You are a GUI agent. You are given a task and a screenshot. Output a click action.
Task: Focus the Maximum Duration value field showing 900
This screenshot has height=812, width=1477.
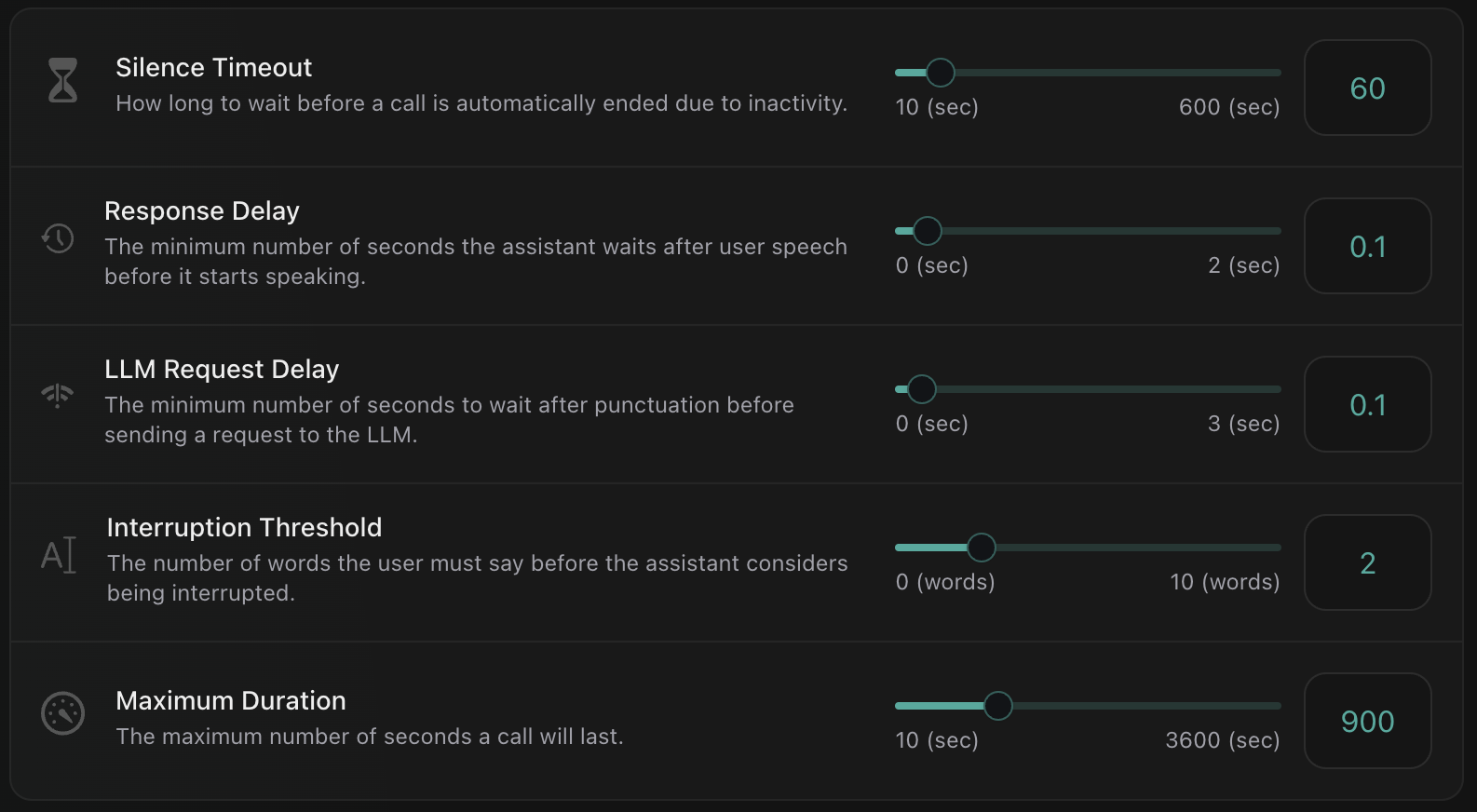coord(1367,722)
